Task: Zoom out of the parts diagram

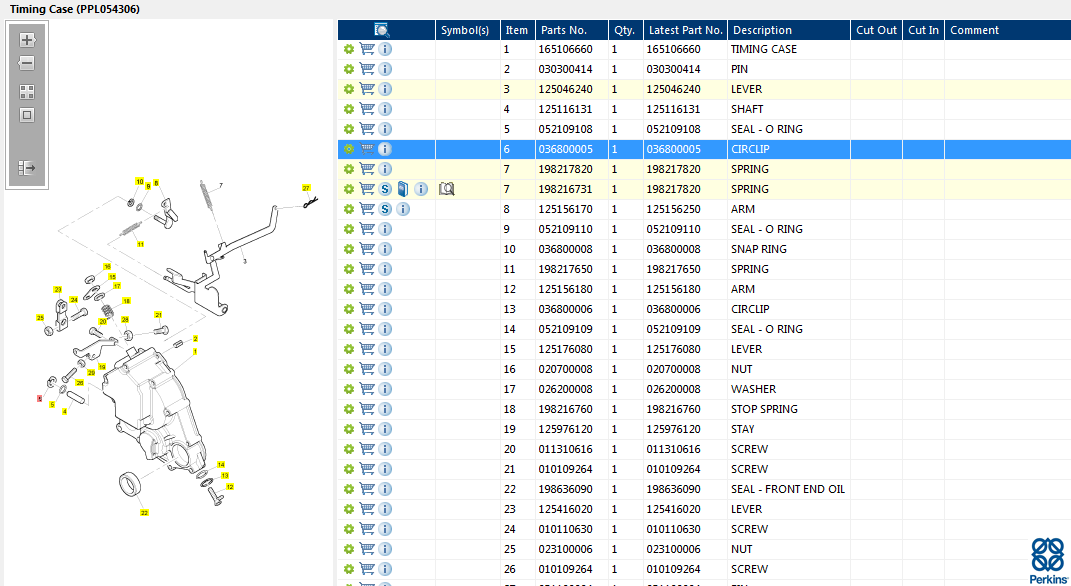Action: click(27, 63)
